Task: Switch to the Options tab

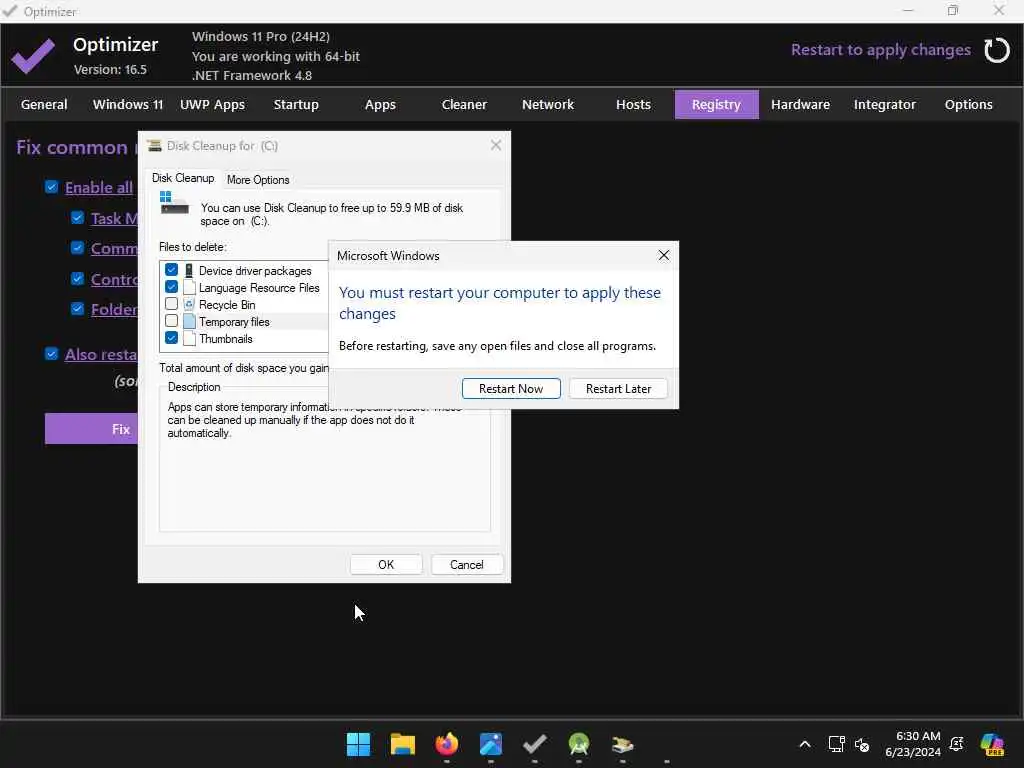Action: pyautogui.click(x=968, y=104)
